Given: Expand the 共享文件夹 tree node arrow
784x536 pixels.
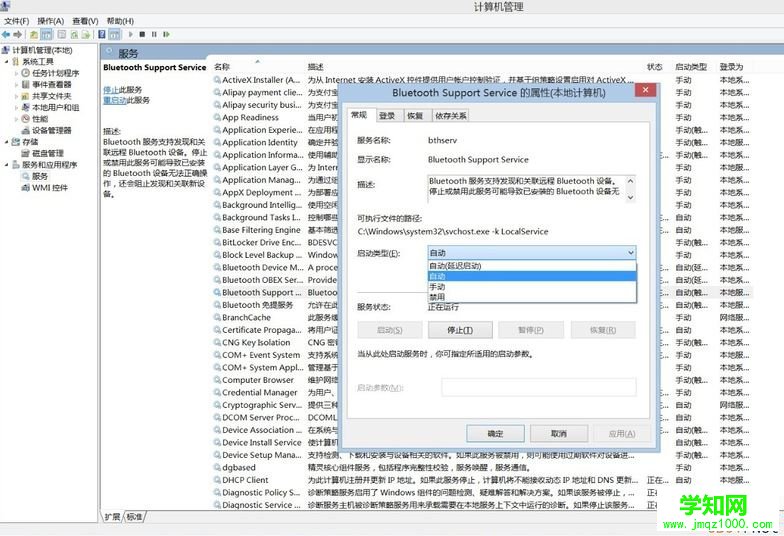Looking at the screenshot, I should tap(16, 96).
